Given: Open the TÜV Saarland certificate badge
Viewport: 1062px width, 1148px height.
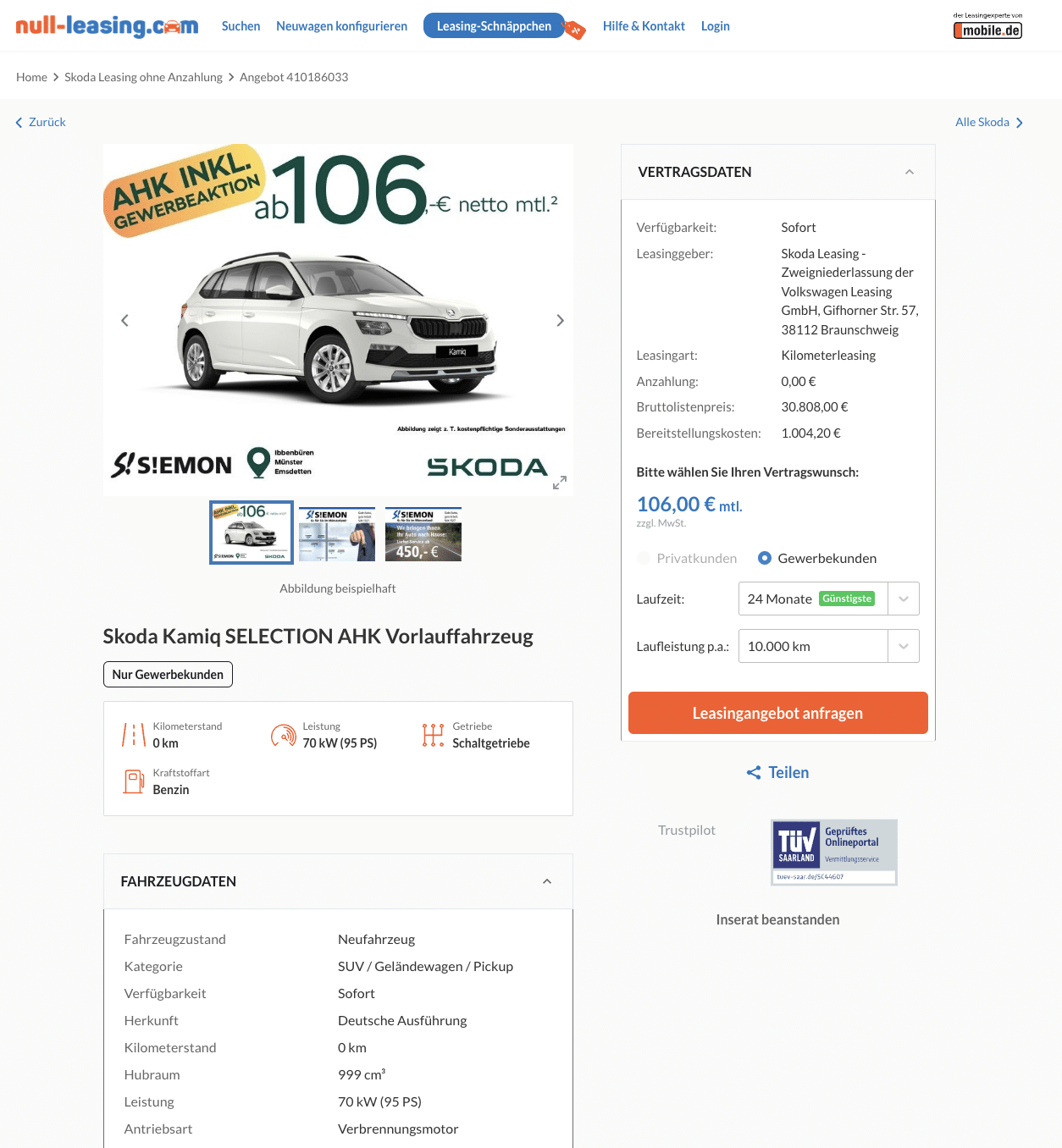Looking at the screenshot, I should pyautogui.click(x=834, y=852).
